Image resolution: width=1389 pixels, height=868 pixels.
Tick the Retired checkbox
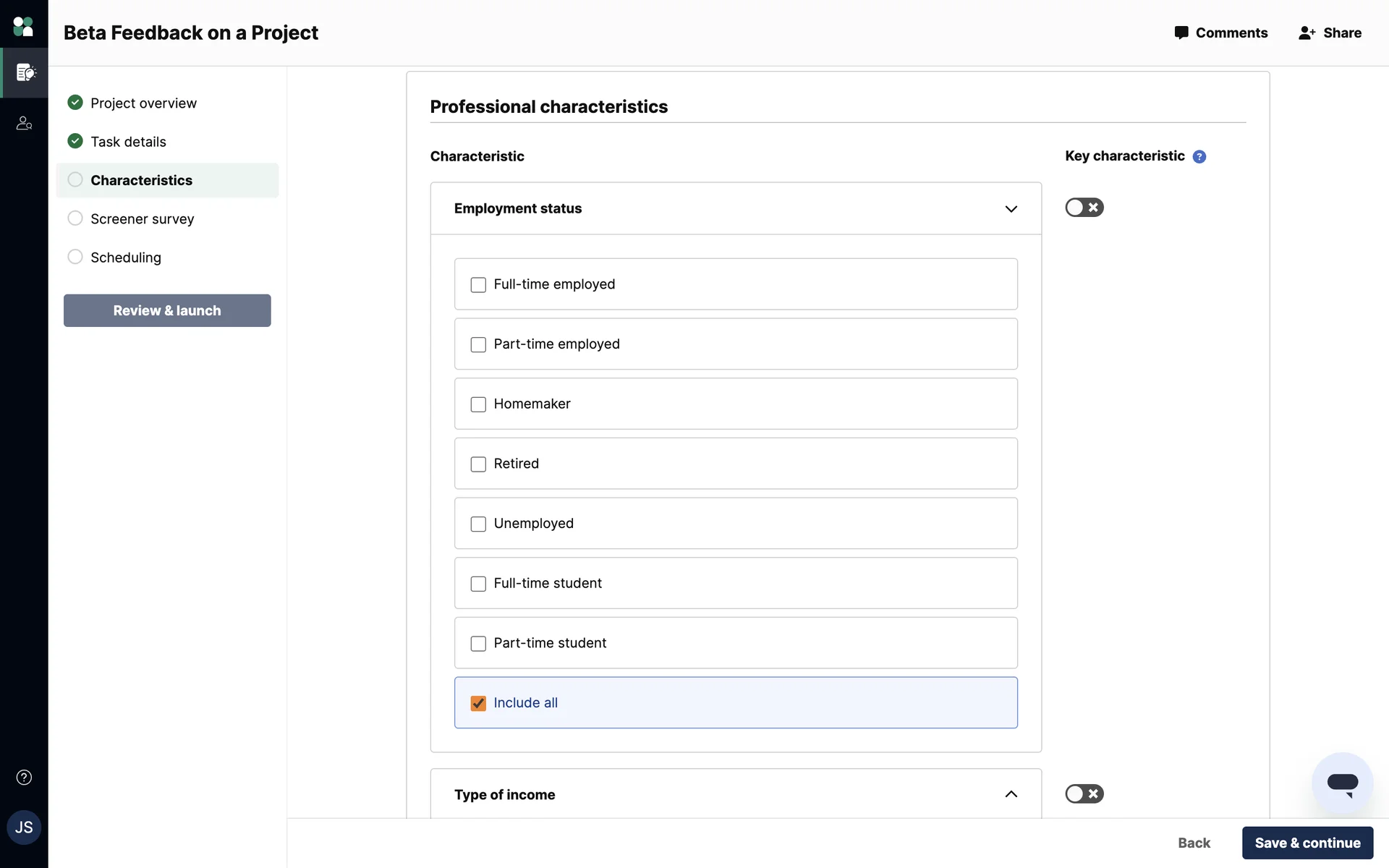[478, 464]
